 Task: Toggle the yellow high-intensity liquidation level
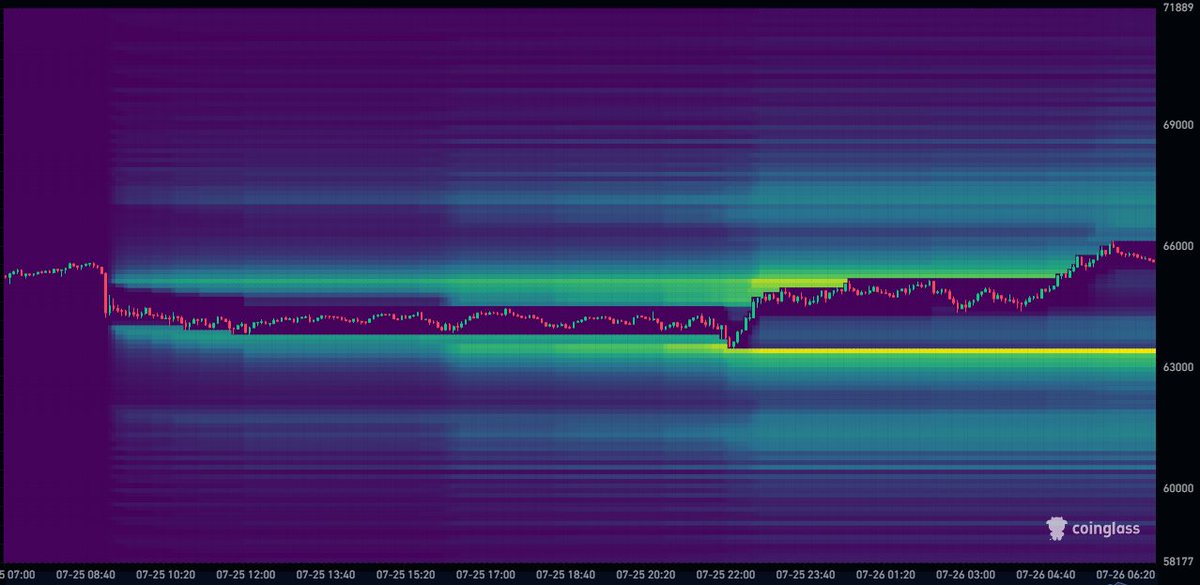(1000, 352)
